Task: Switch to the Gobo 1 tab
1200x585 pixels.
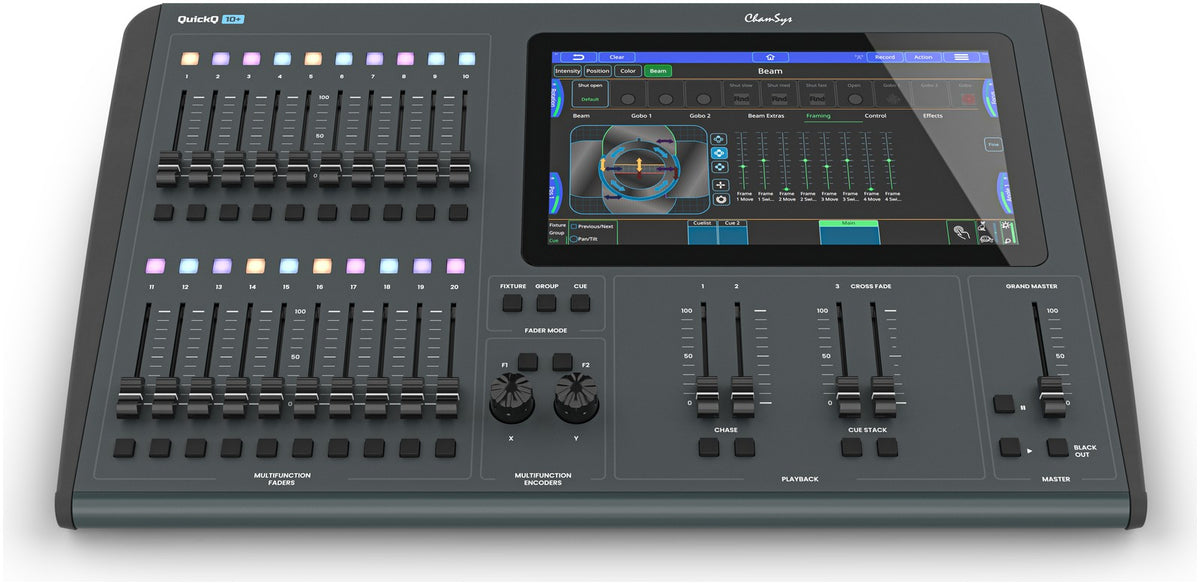Action: [642, 116]
